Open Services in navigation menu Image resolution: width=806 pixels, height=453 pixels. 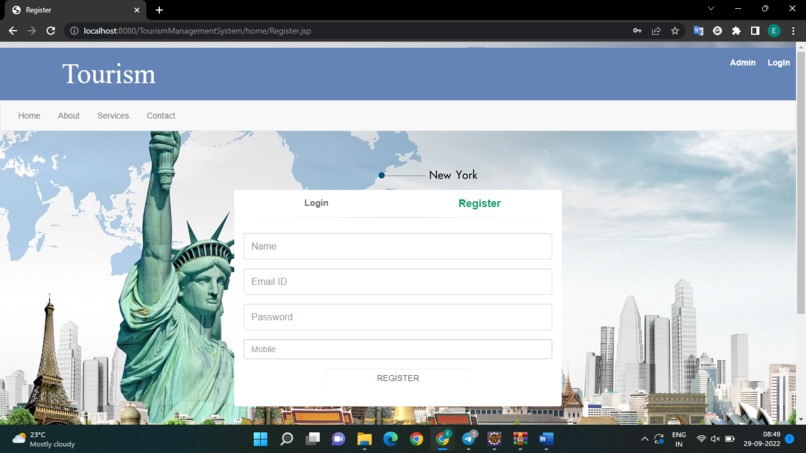point(113,116)
